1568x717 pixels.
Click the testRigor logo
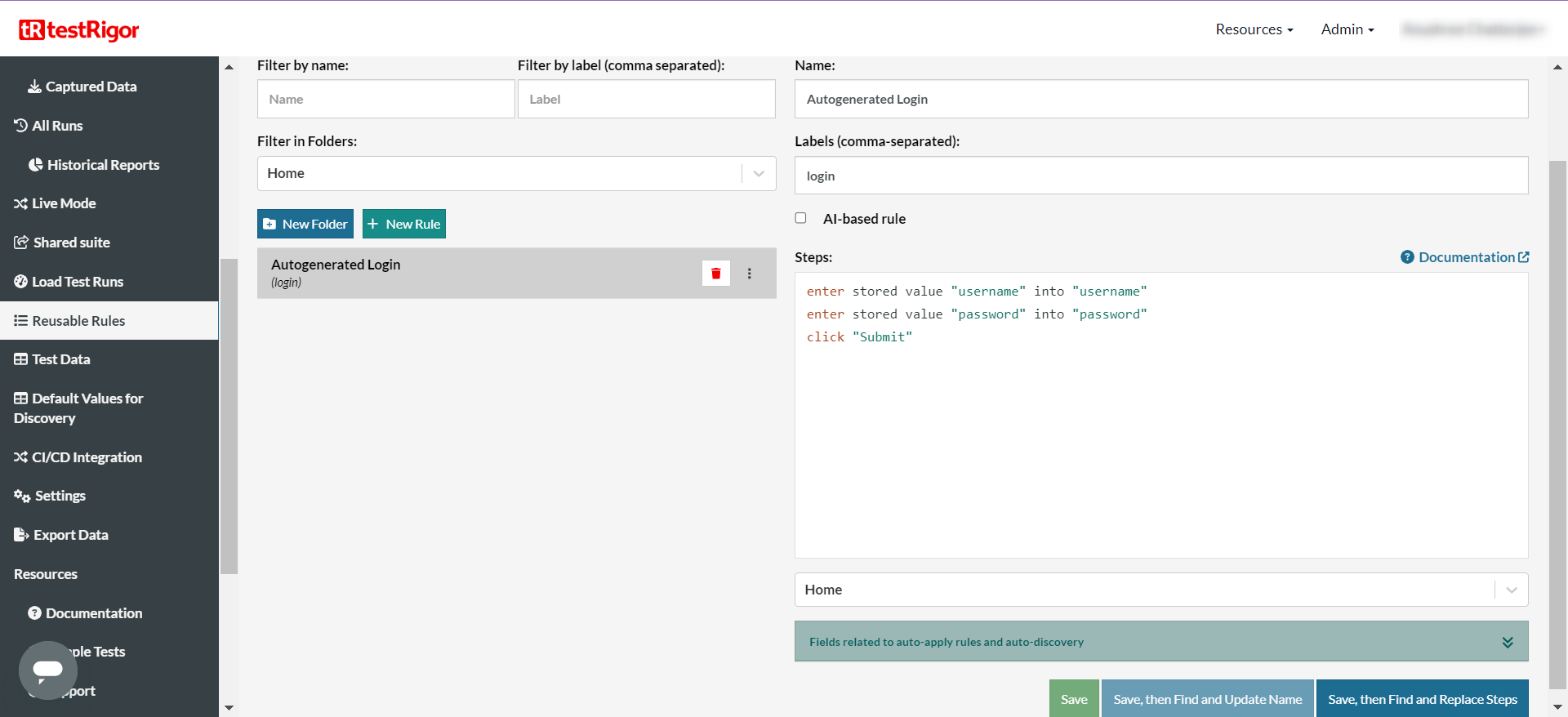(x=79, y=30)
